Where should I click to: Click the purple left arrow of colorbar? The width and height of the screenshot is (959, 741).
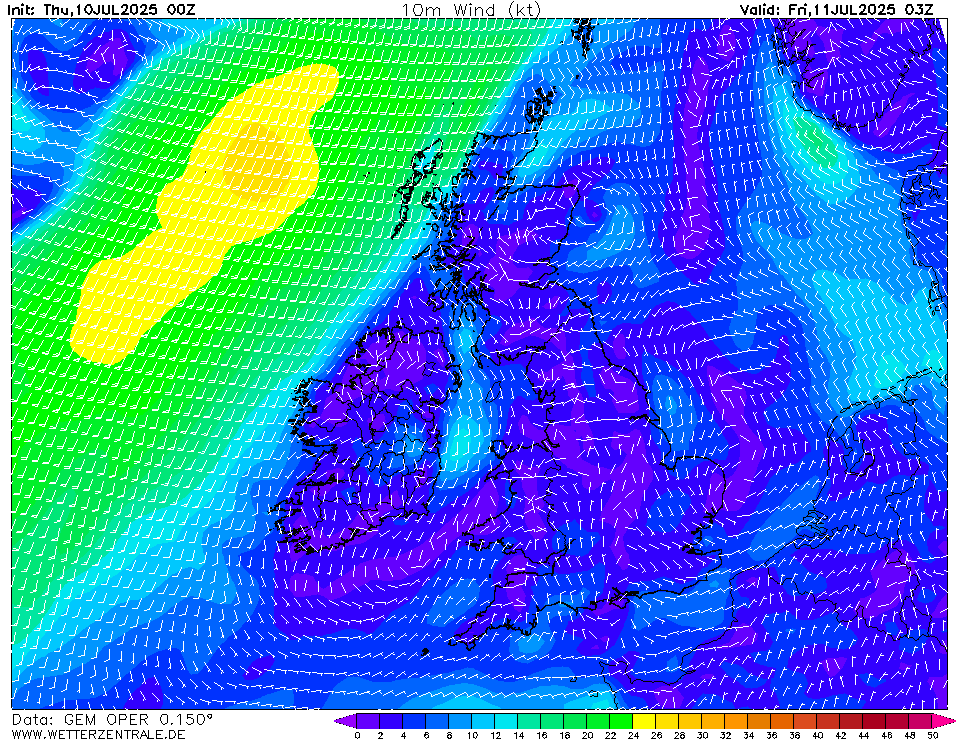point(345,721)
